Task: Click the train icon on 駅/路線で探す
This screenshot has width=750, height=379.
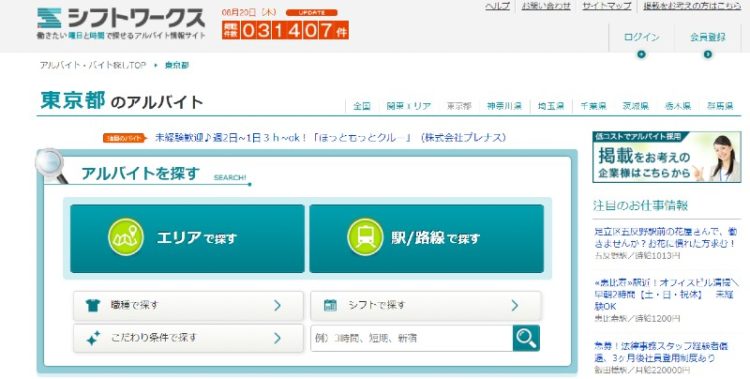Action: point(365,237)
